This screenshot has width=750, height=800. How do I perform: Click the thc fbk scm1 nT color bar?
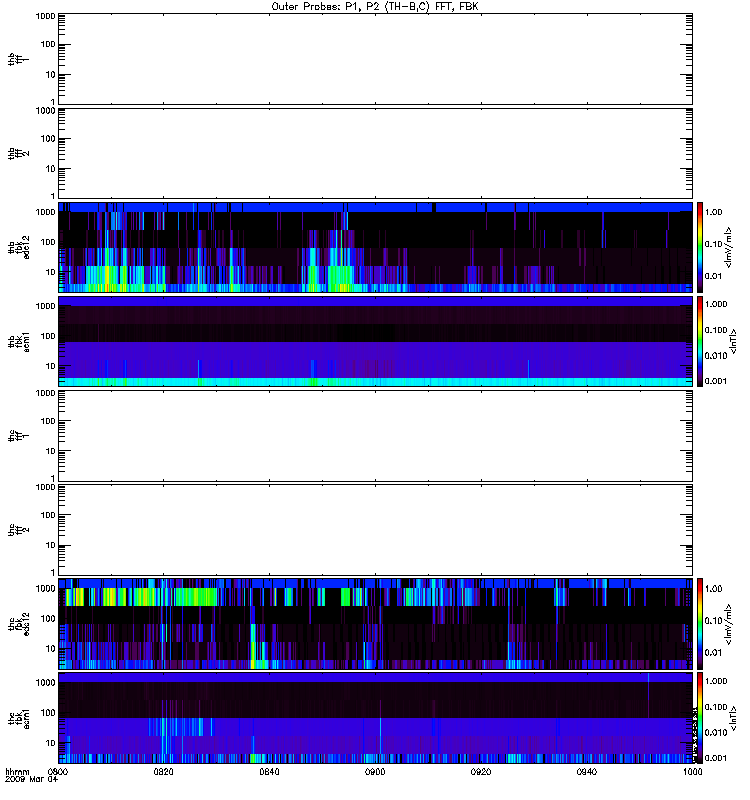tap(700, 718)
